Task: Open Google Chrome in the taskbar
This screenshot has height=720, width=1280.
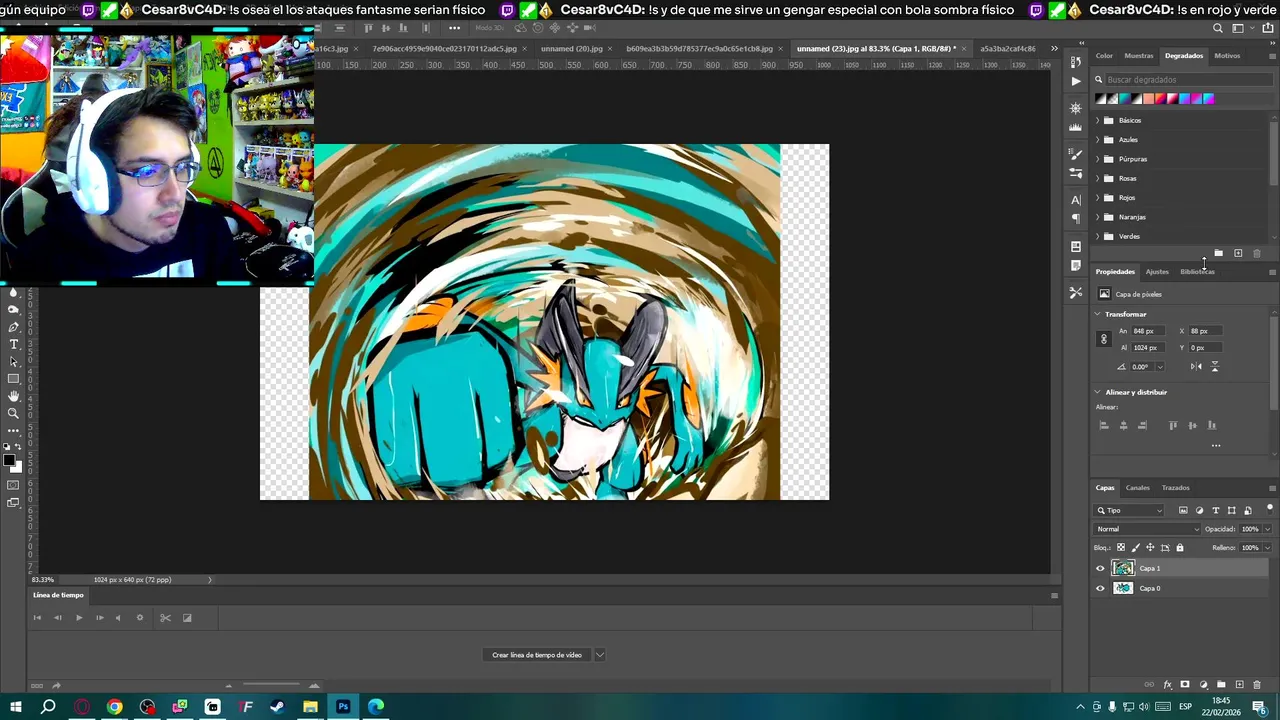Action: [115, 707]
